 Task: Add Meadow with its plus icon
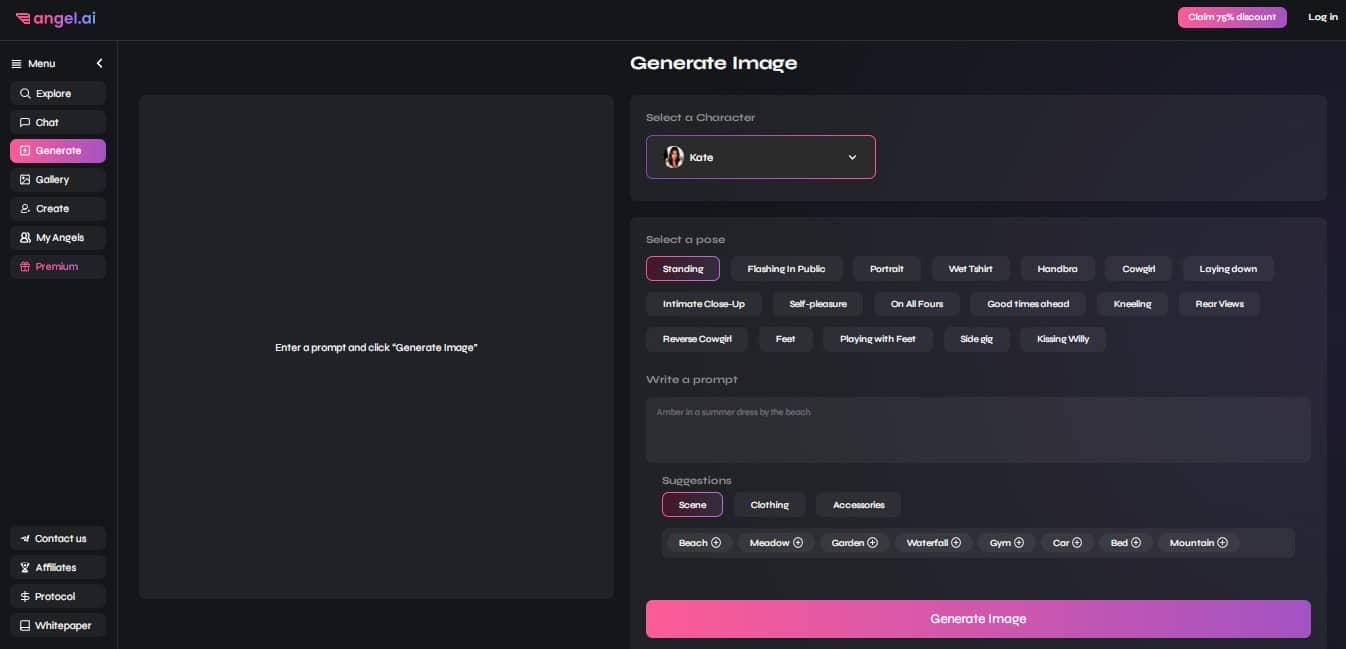click(798, 543)
